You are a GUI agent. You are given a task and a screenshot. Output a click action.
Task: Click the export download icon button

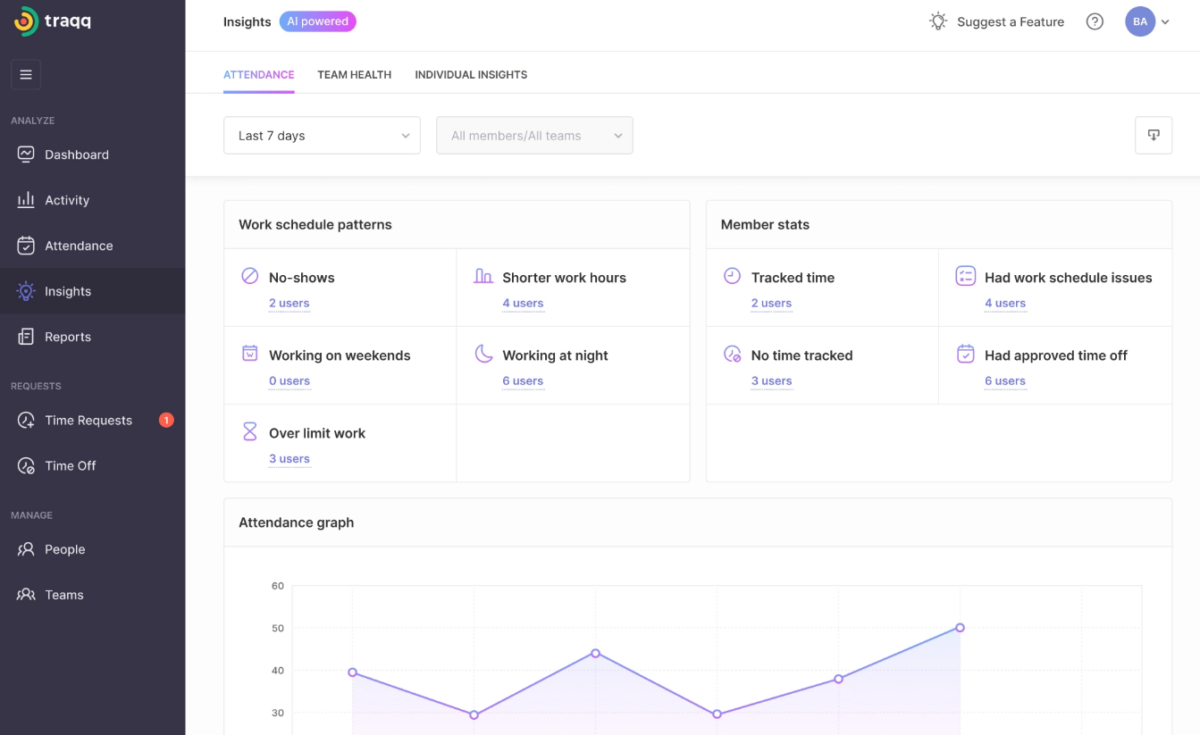(1153, 136)
